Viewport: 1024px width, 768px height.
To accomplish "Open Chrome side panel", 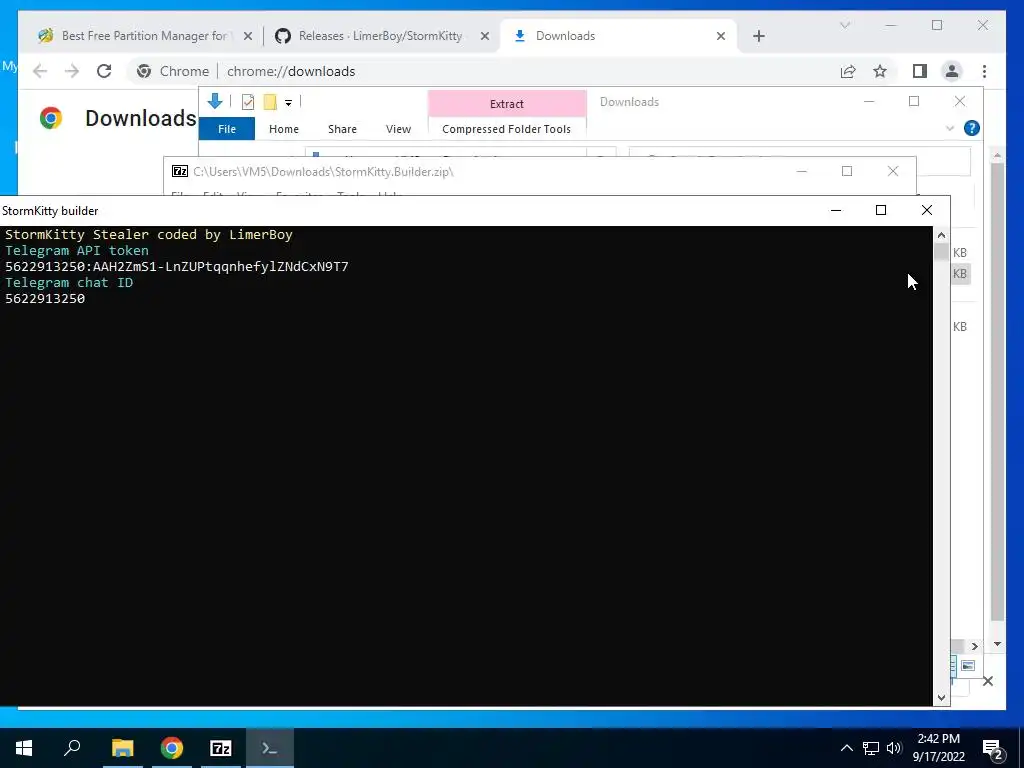I will (920, 71).
